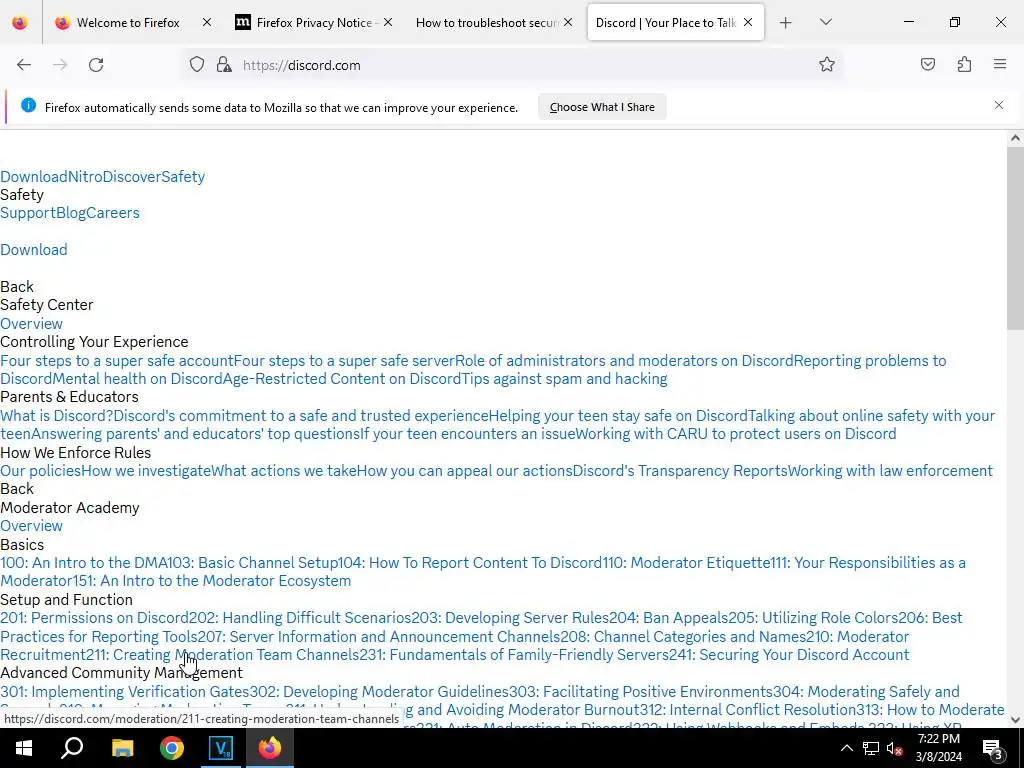Open the Nitro link

[x=85, y=177]
